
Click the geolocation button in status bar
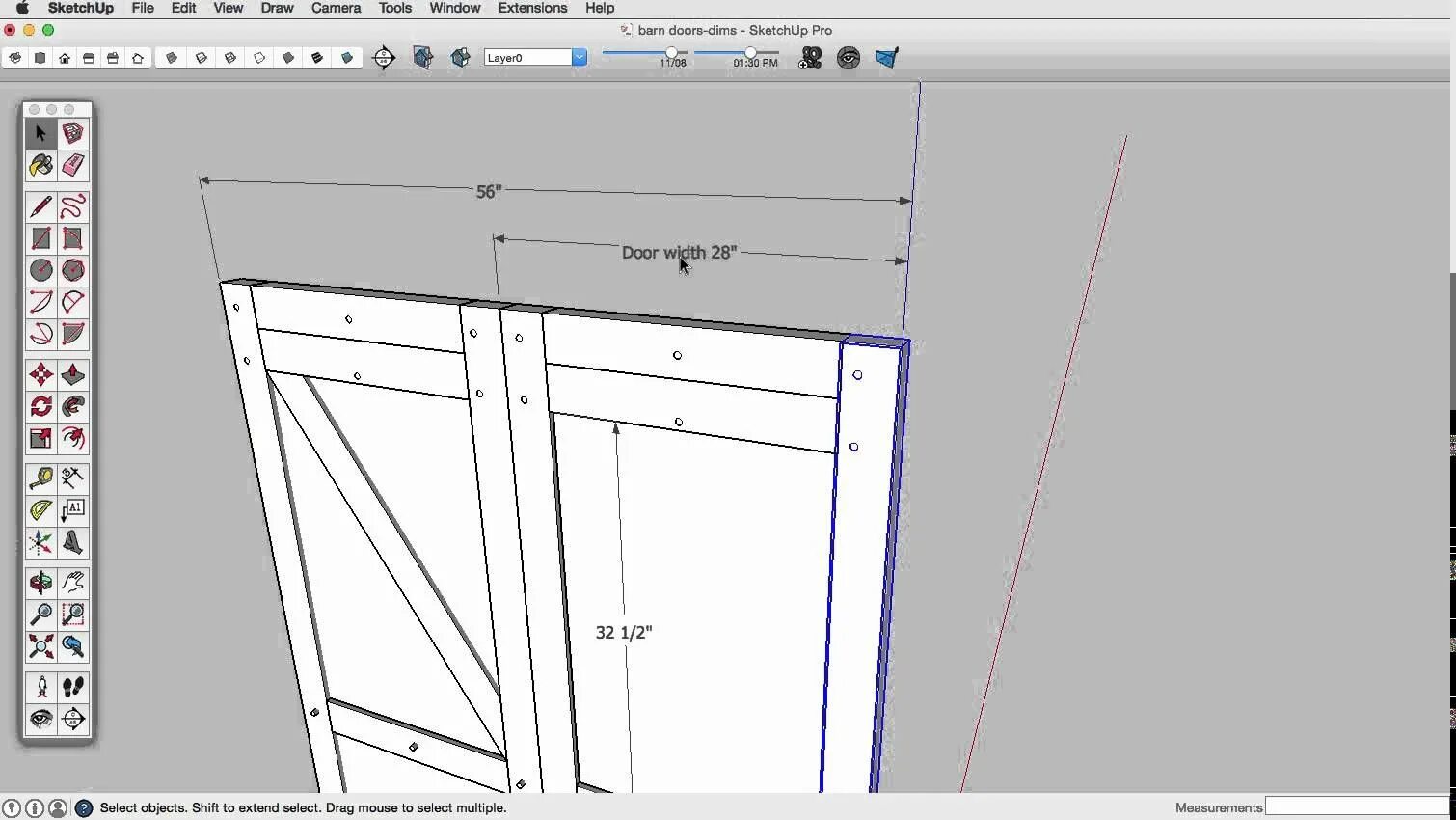point(12,807)
